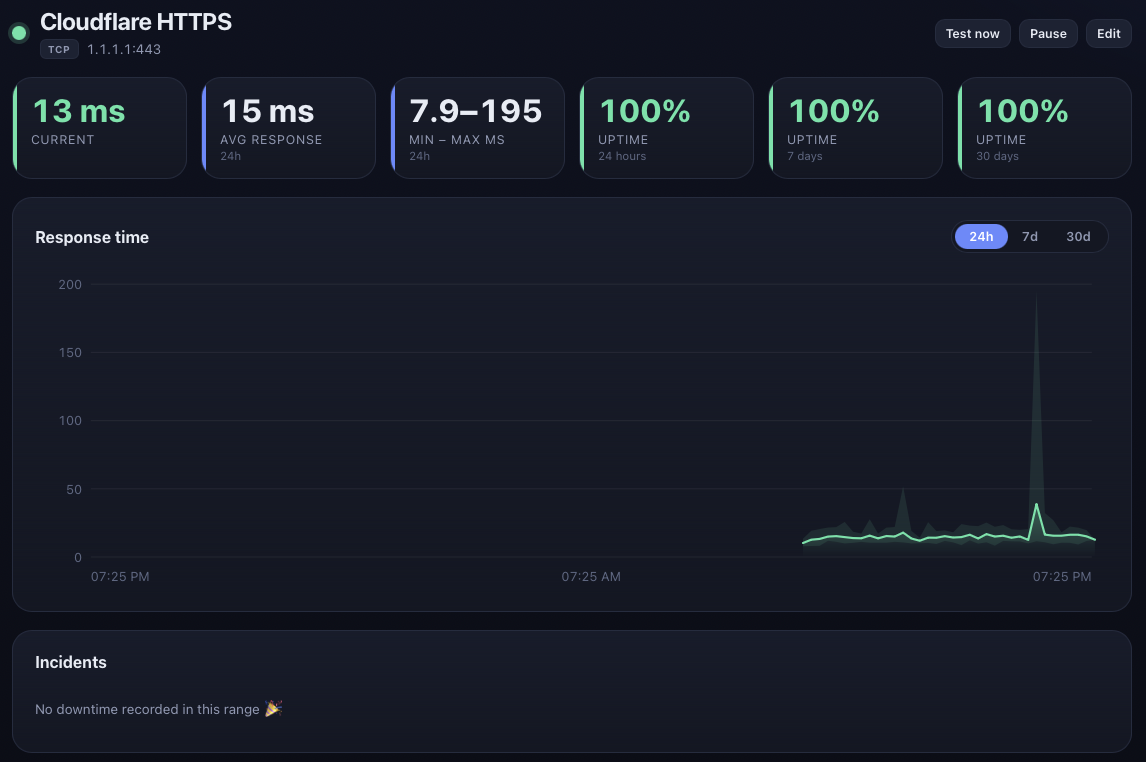Click the 30 days uptime card
The image size is (1146, 762).
[1044, 128]
